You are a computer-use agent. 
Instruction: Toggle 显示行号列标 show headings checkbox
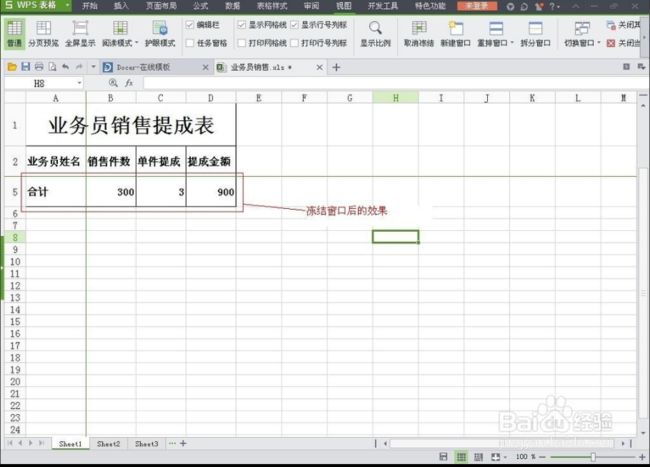coord(294,25)
